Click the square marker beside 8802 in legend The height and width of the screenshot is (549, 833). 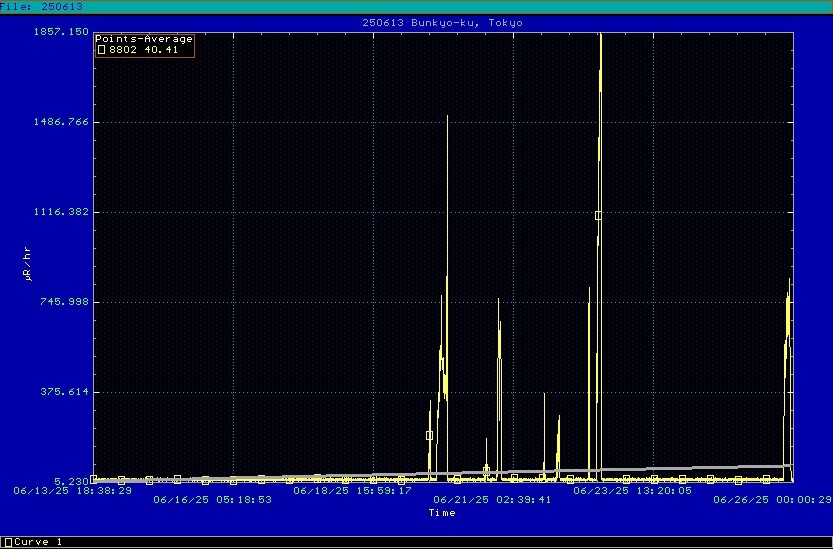coord(100,49)
